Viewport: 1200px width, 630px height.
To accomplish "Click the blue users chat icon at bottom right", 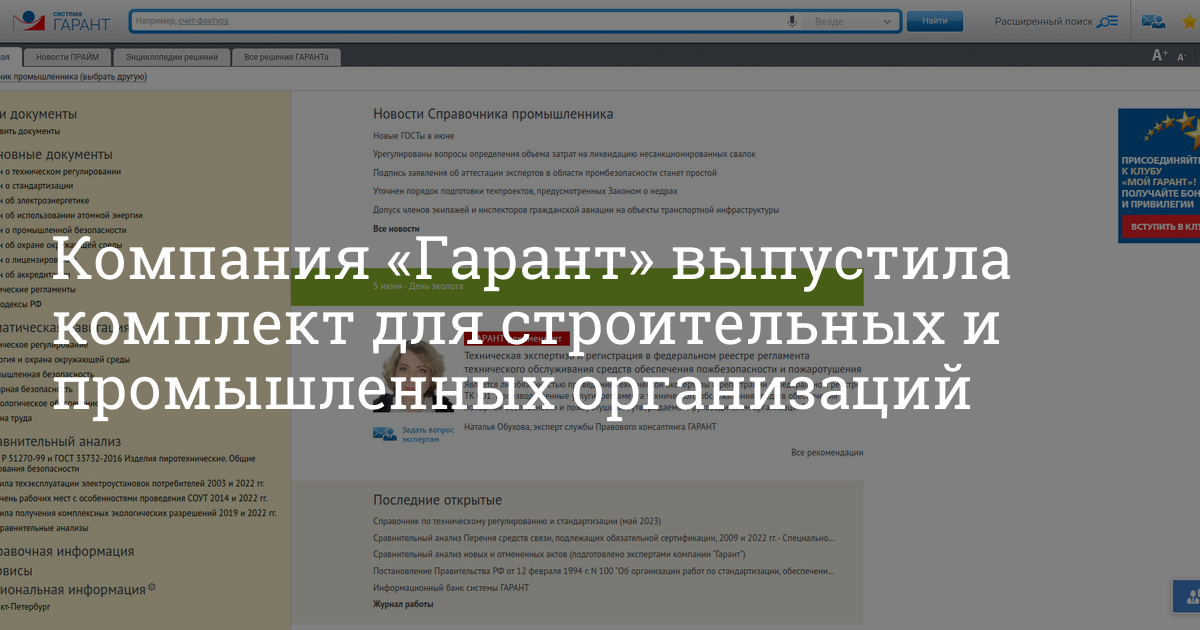I will (x=1188, y=597).
